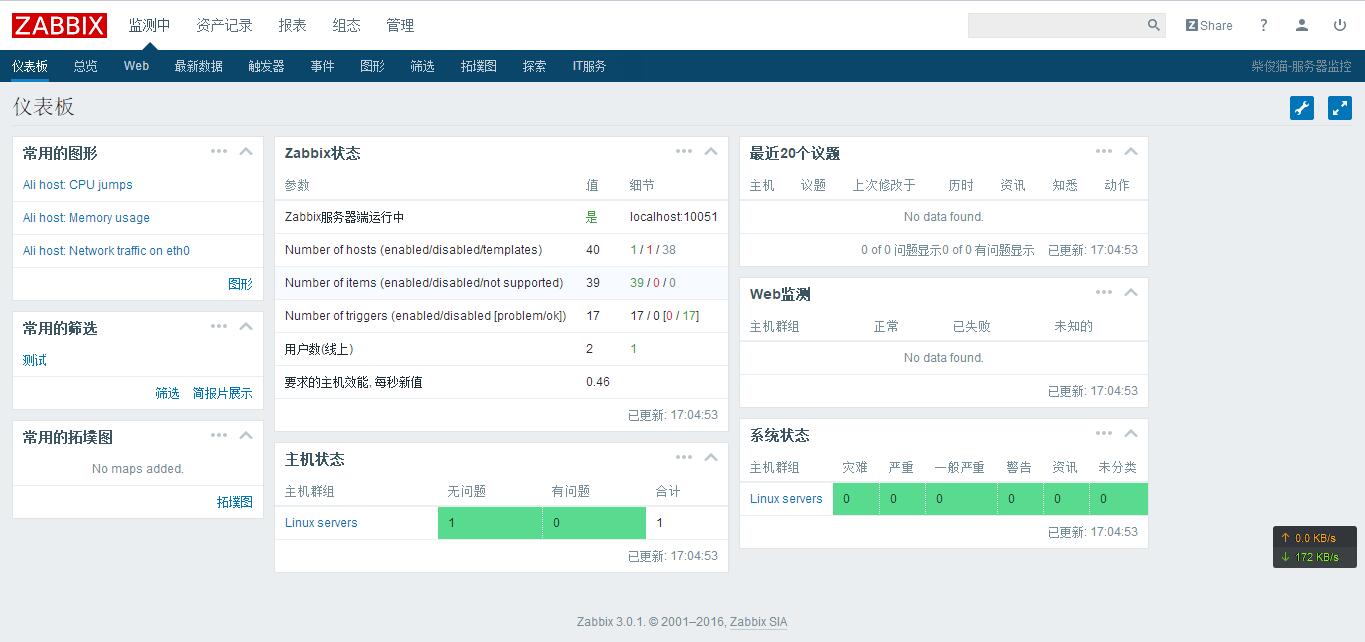Open Ali host: Memory usage graph

coord(86,218)
